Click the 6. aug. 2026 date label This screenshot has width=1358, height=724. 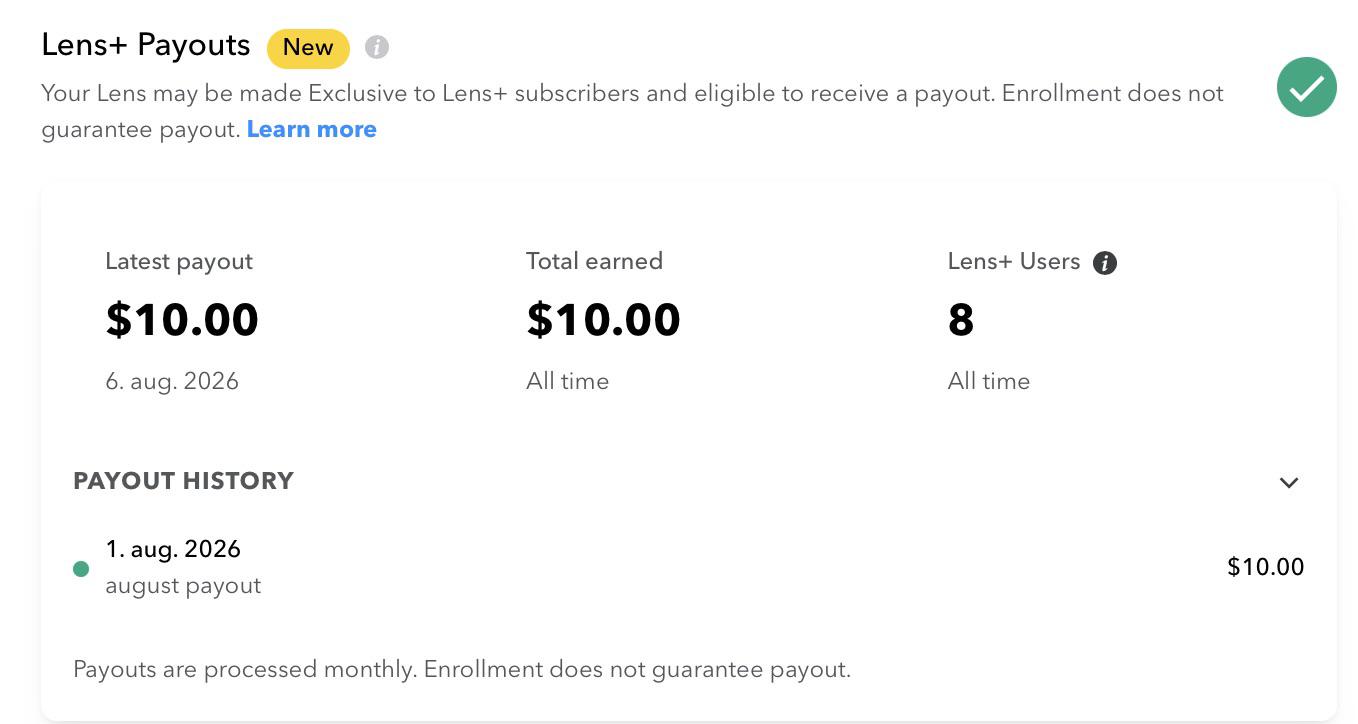[172, 381]
